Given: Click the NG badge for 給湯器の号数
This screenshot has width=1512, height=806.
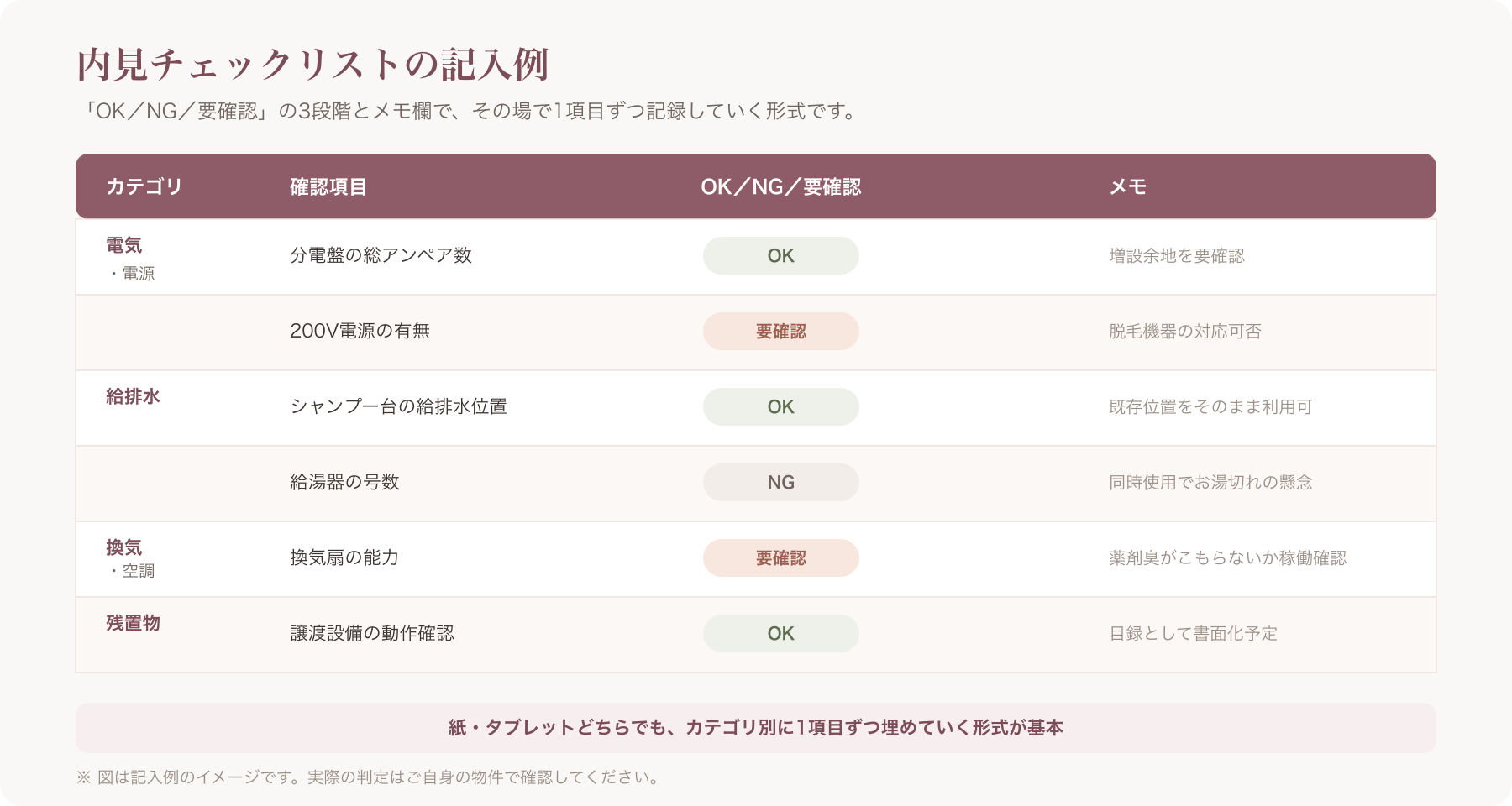Looking at the screenshot, I should 781,482.
